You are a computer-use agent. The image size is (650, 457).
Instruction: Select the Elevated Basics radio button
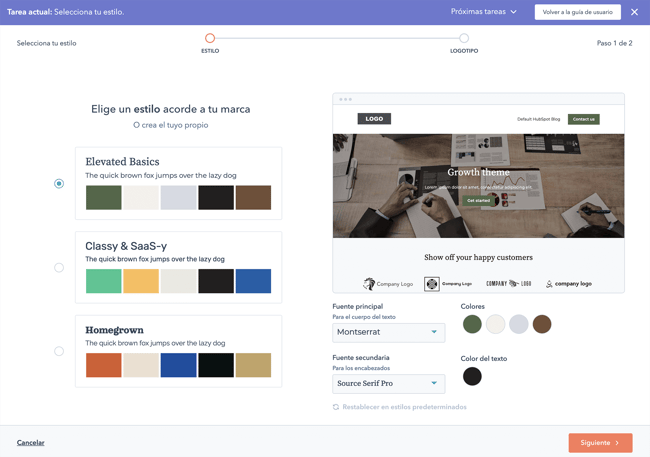point(59,184)
